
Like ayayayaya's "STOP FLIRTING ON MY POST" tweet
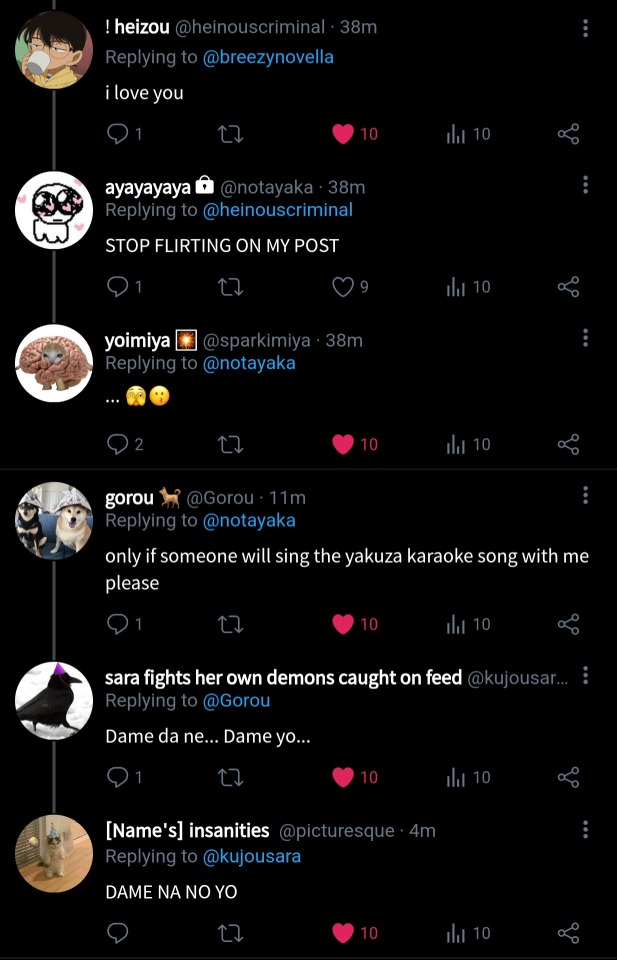[x=343, y=287]
